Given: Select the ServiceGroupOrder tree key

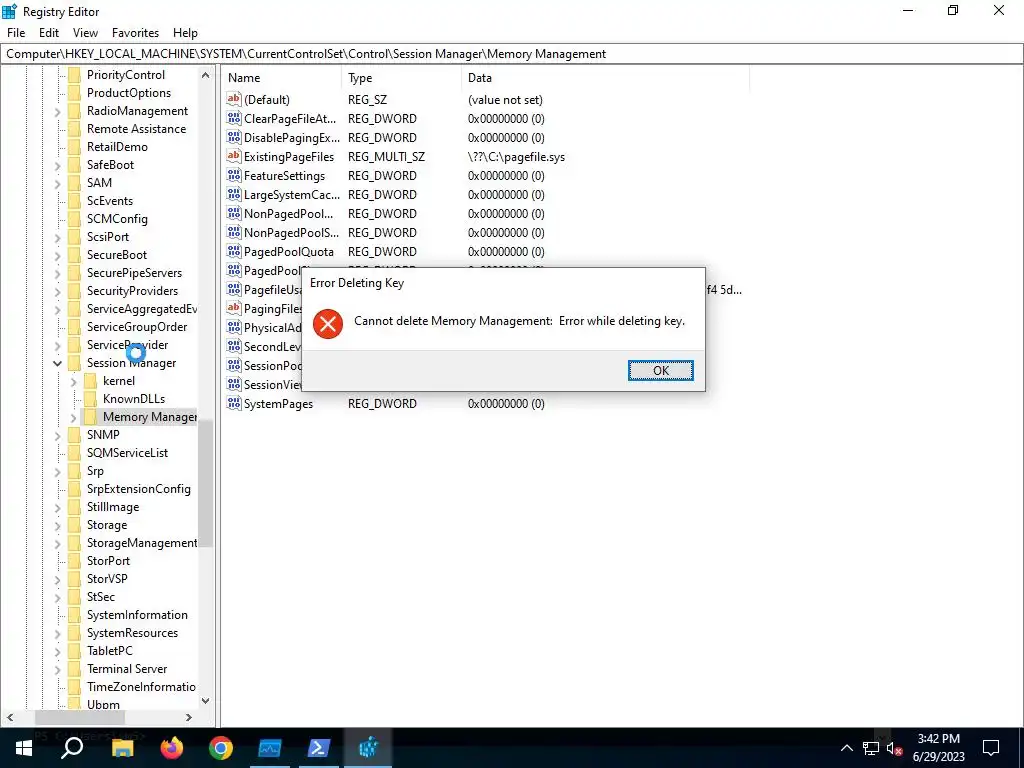Looking at the screenshot, I should tap(137, 327).
